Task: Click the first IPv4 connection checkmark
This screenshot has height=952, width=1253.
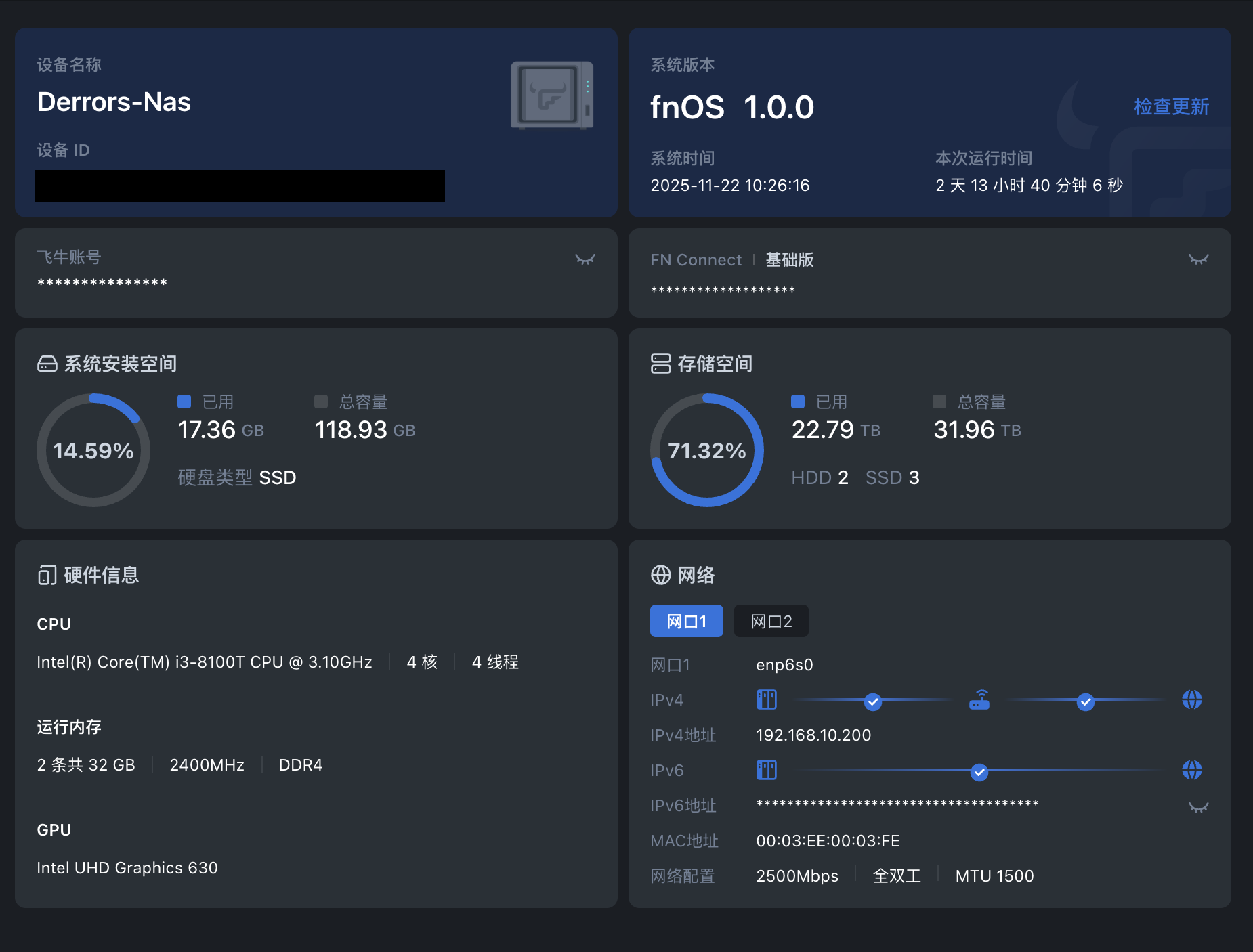Action: 873,702
